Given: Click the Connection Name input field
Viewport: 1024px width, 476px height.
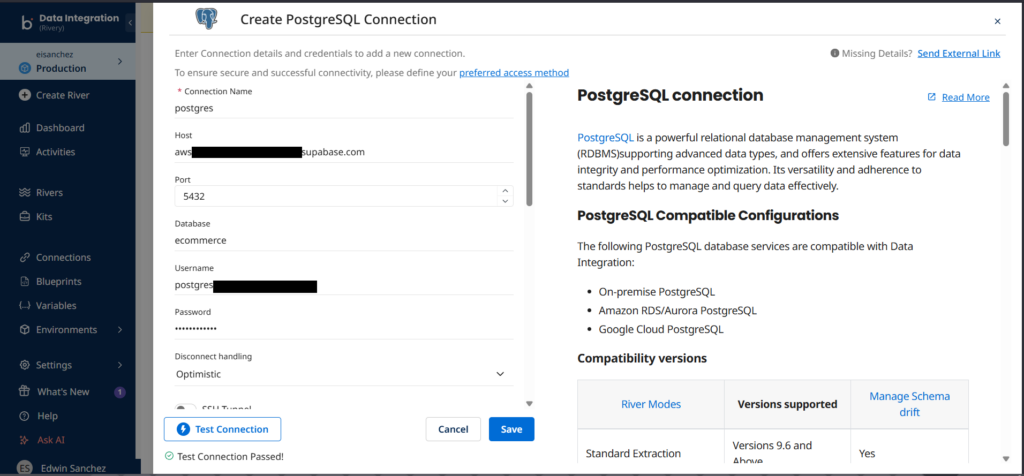Looking at the screenshot, I should coord(344,108).
